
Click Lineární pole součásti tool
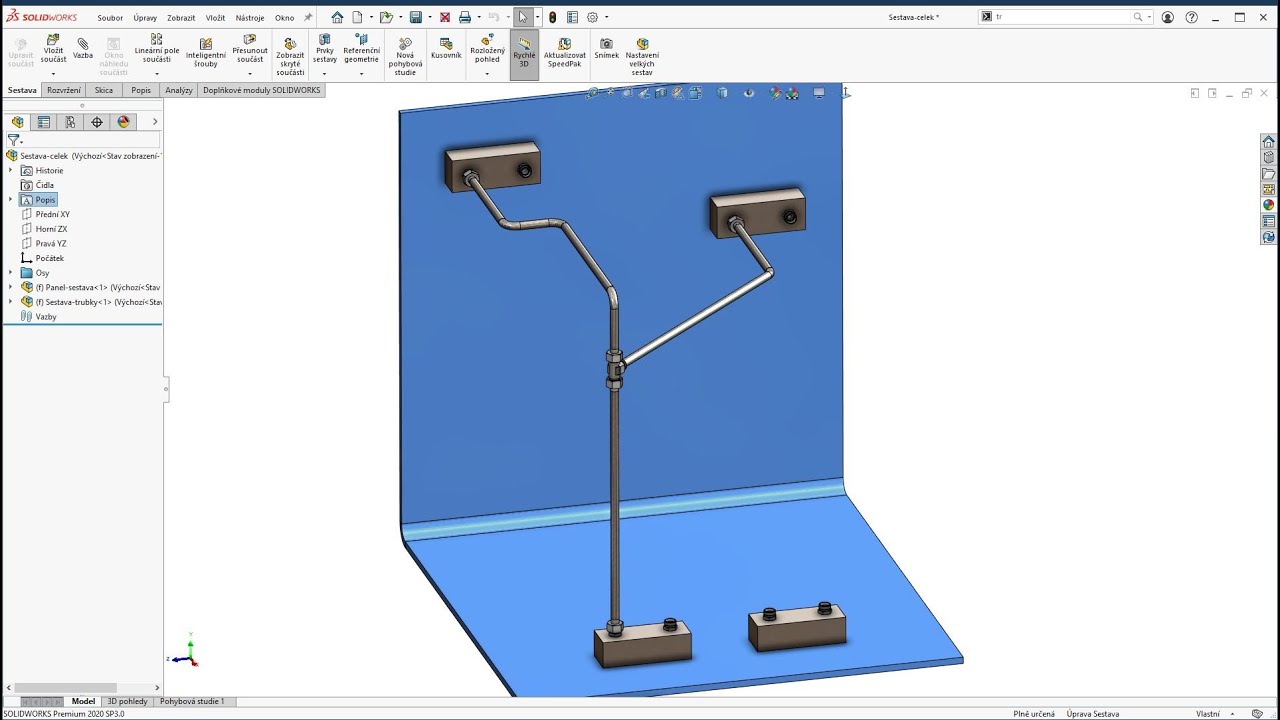157,50
